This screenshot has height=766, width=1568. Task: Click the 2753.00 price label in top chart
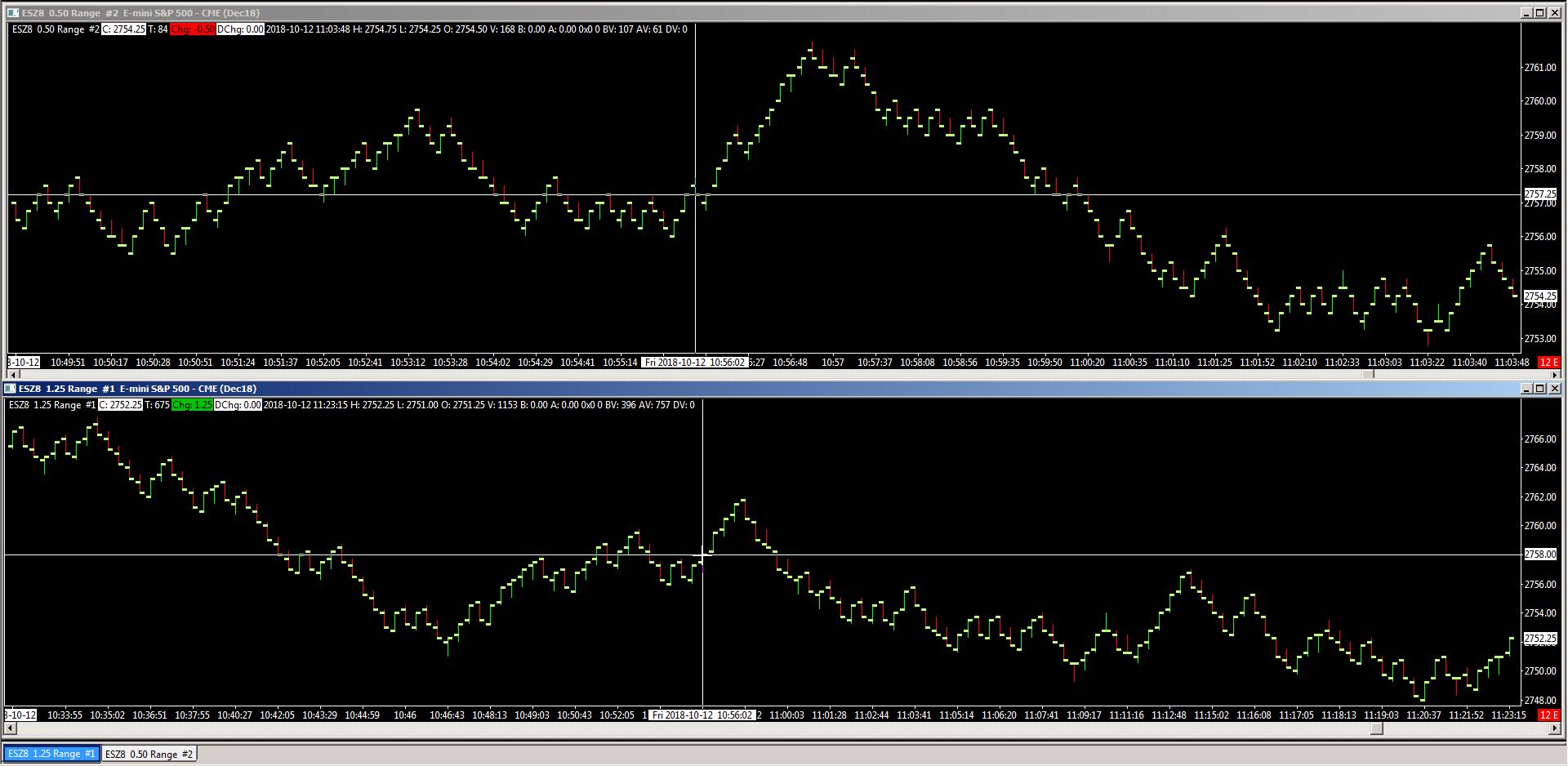(1540, 339)
